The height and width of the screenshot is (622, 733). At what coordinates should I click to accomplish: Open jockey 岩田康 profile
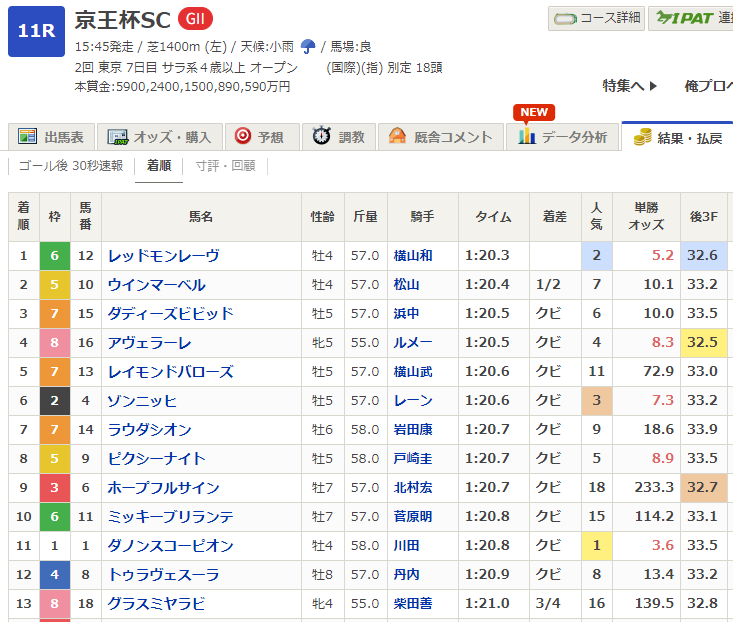coord(413,429)
